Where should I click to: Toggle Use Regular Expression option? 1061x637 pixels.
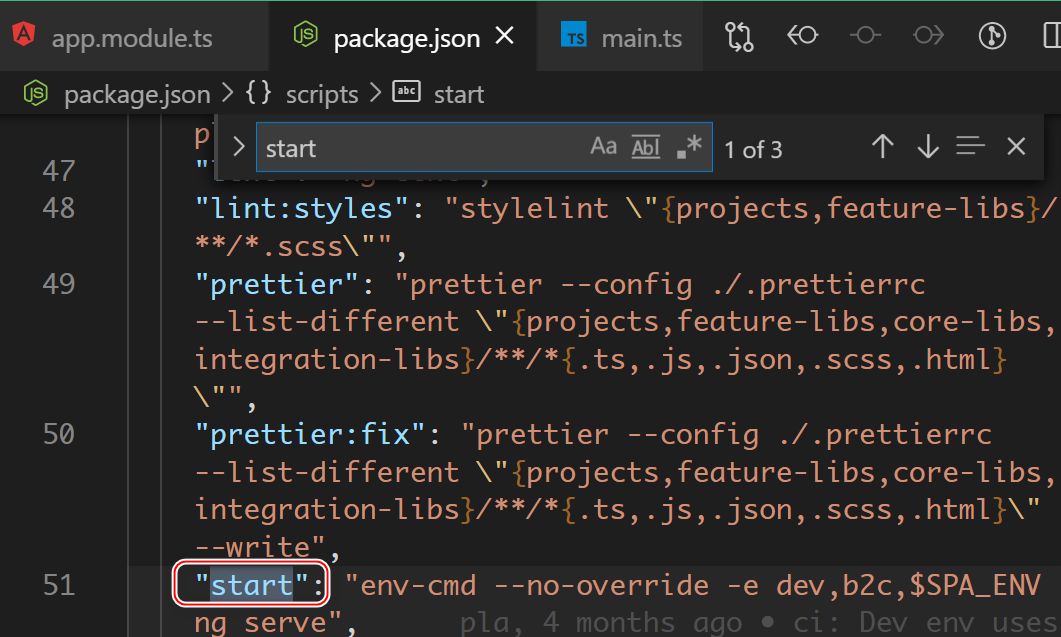point(689,148)
